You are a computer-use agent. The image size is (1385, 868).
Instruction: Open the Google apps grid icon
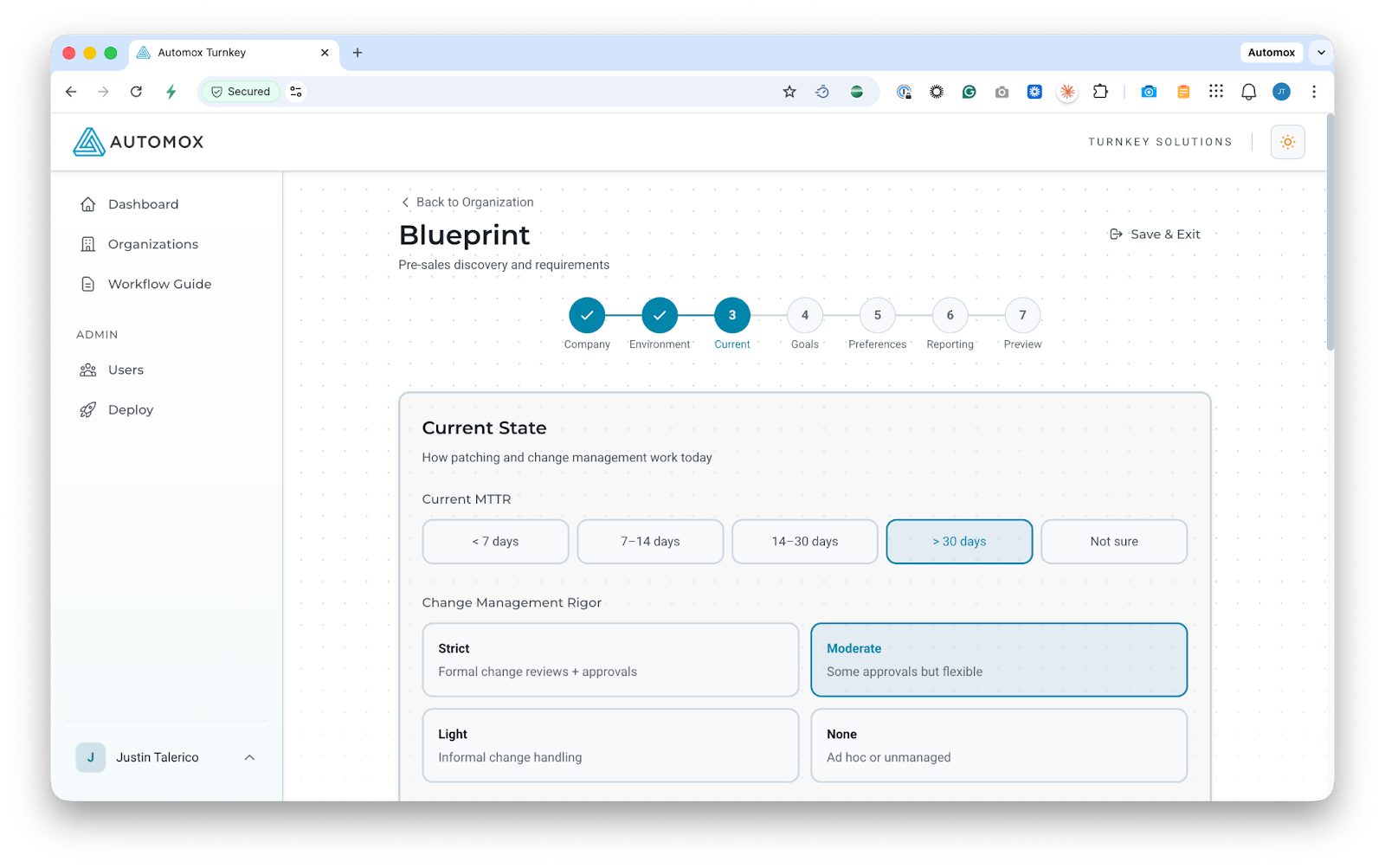(x=1216, y=92)
